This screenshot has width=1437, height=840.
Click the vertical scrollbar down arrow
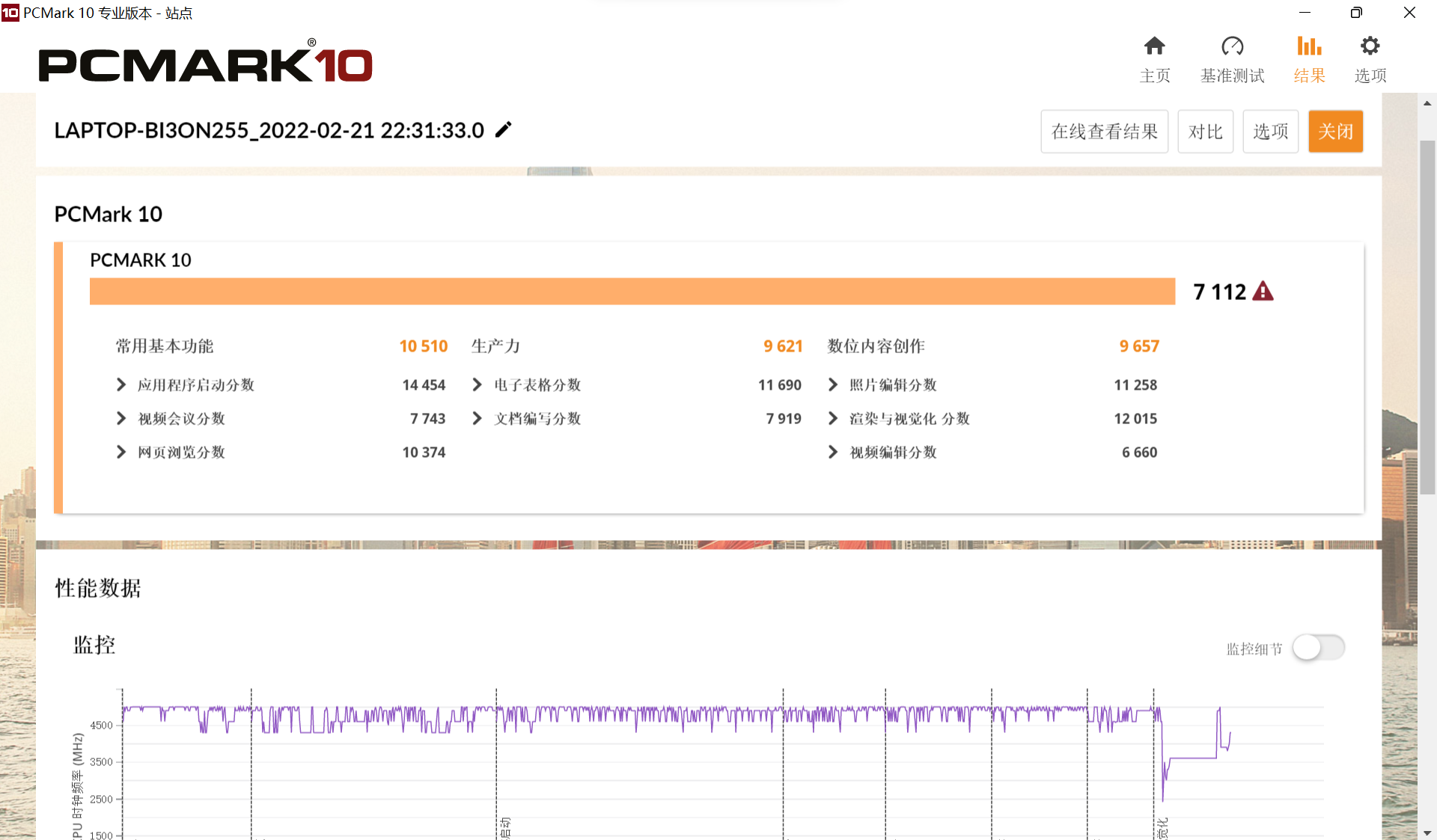click(1427, 833)
